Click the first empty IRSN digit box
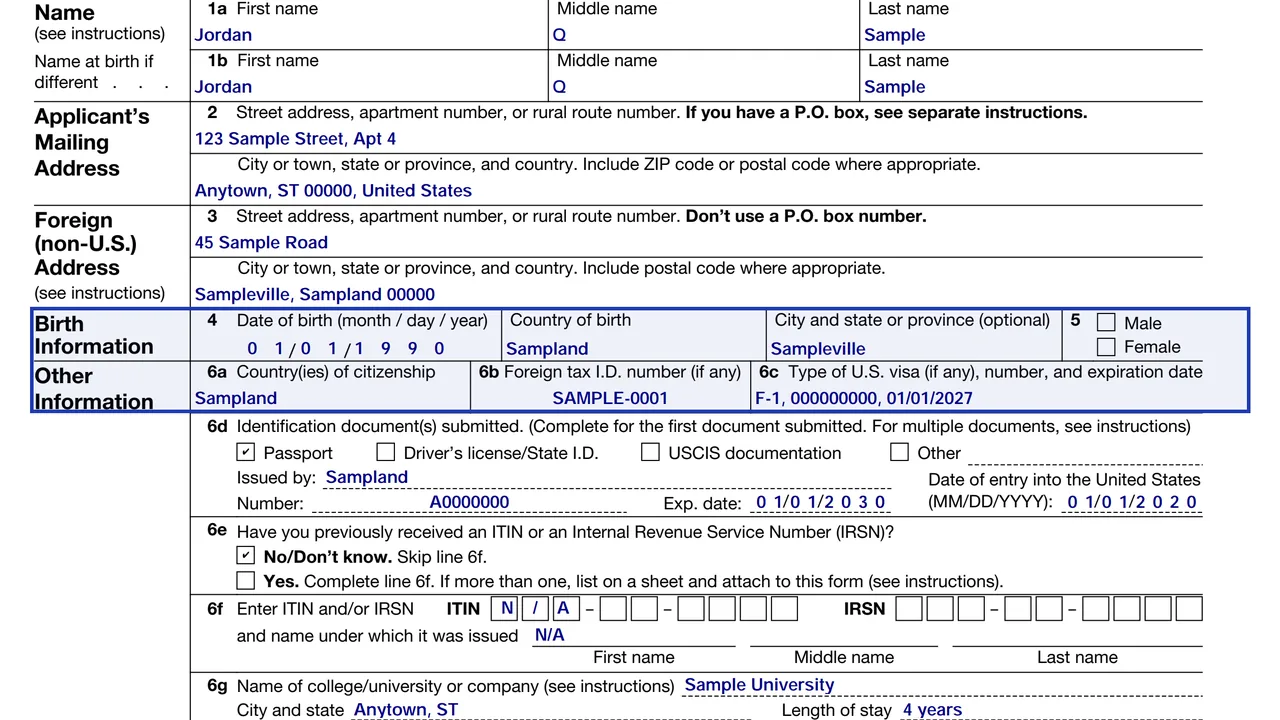Viewport: 1280px width, 720px height. tap(909, 608)
